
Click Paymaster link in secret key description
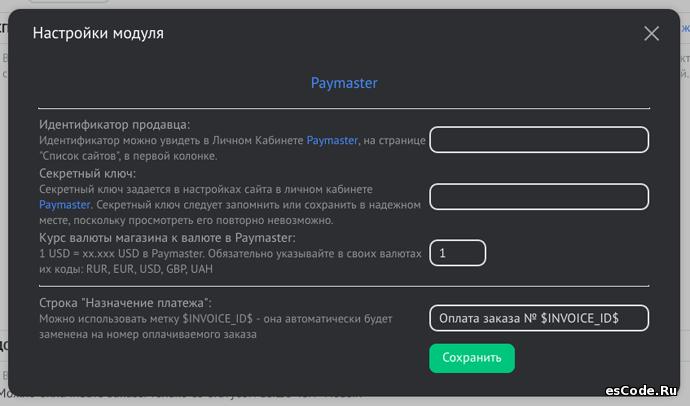pyautogui.click(x=65, y=204)
